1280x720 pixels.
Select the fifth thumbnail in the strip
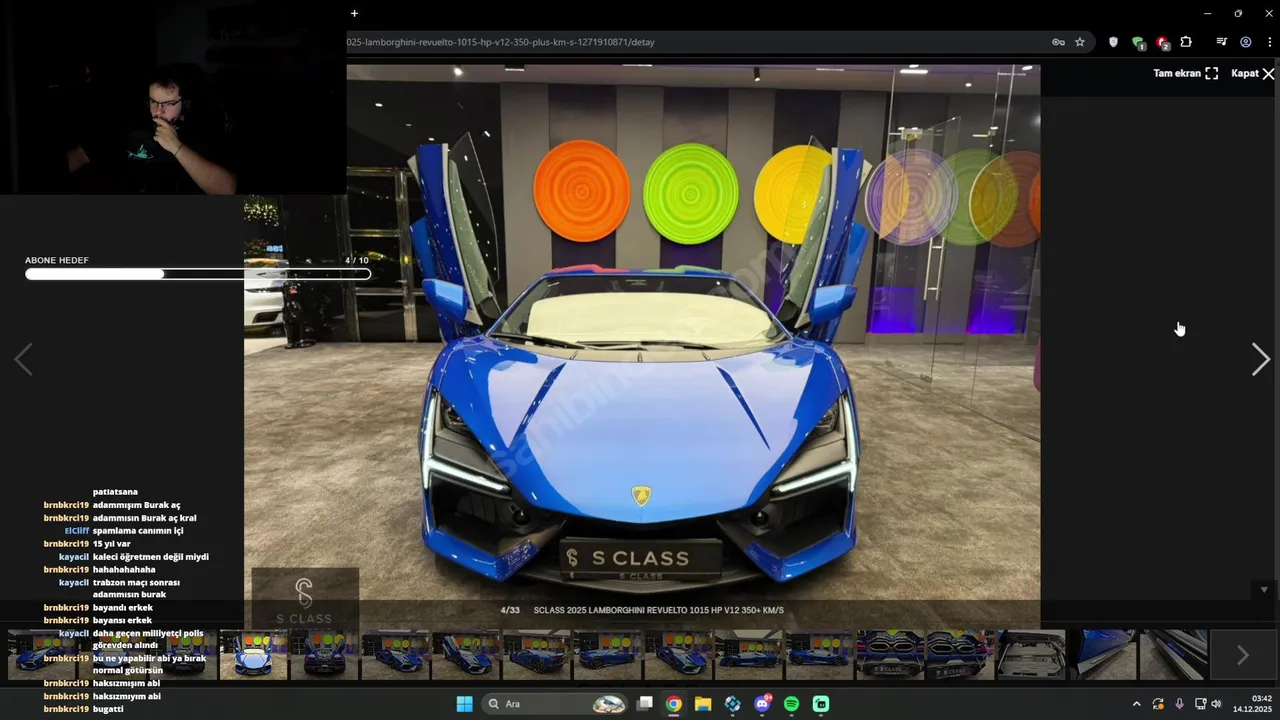coord(324,655)
